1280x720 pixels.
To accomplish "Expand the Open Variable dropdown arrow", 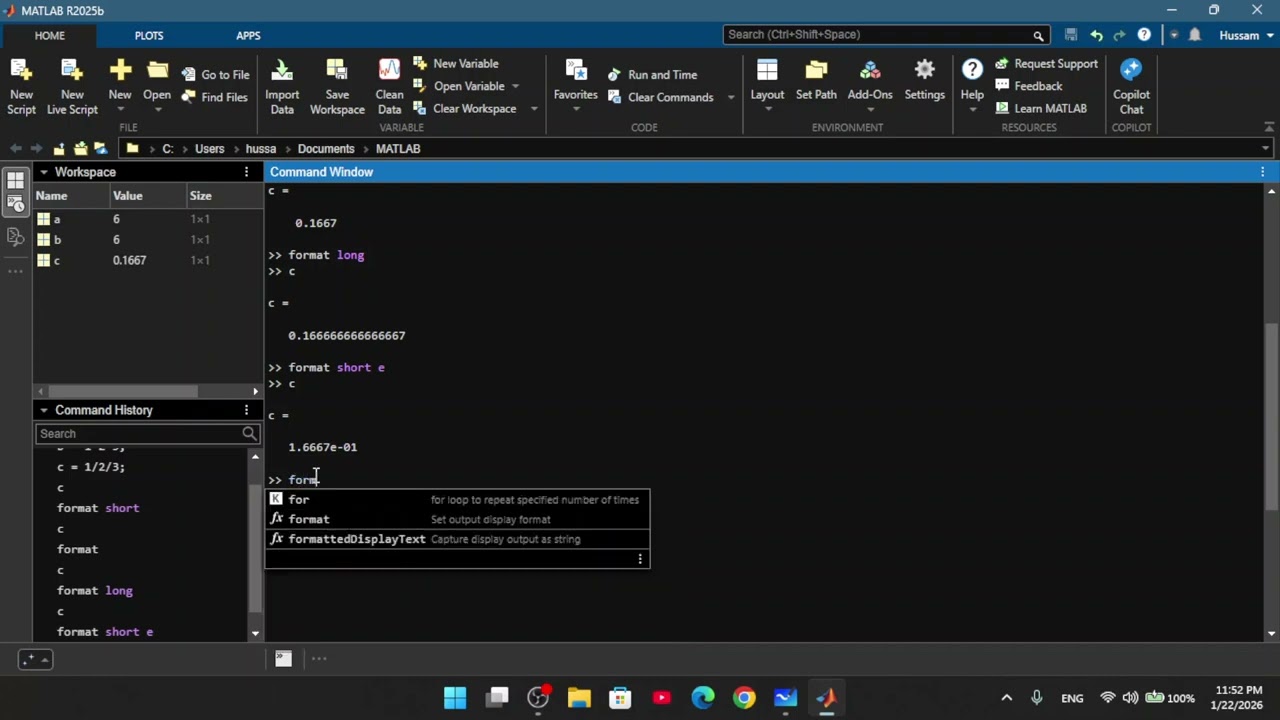I will coord(516,86).
